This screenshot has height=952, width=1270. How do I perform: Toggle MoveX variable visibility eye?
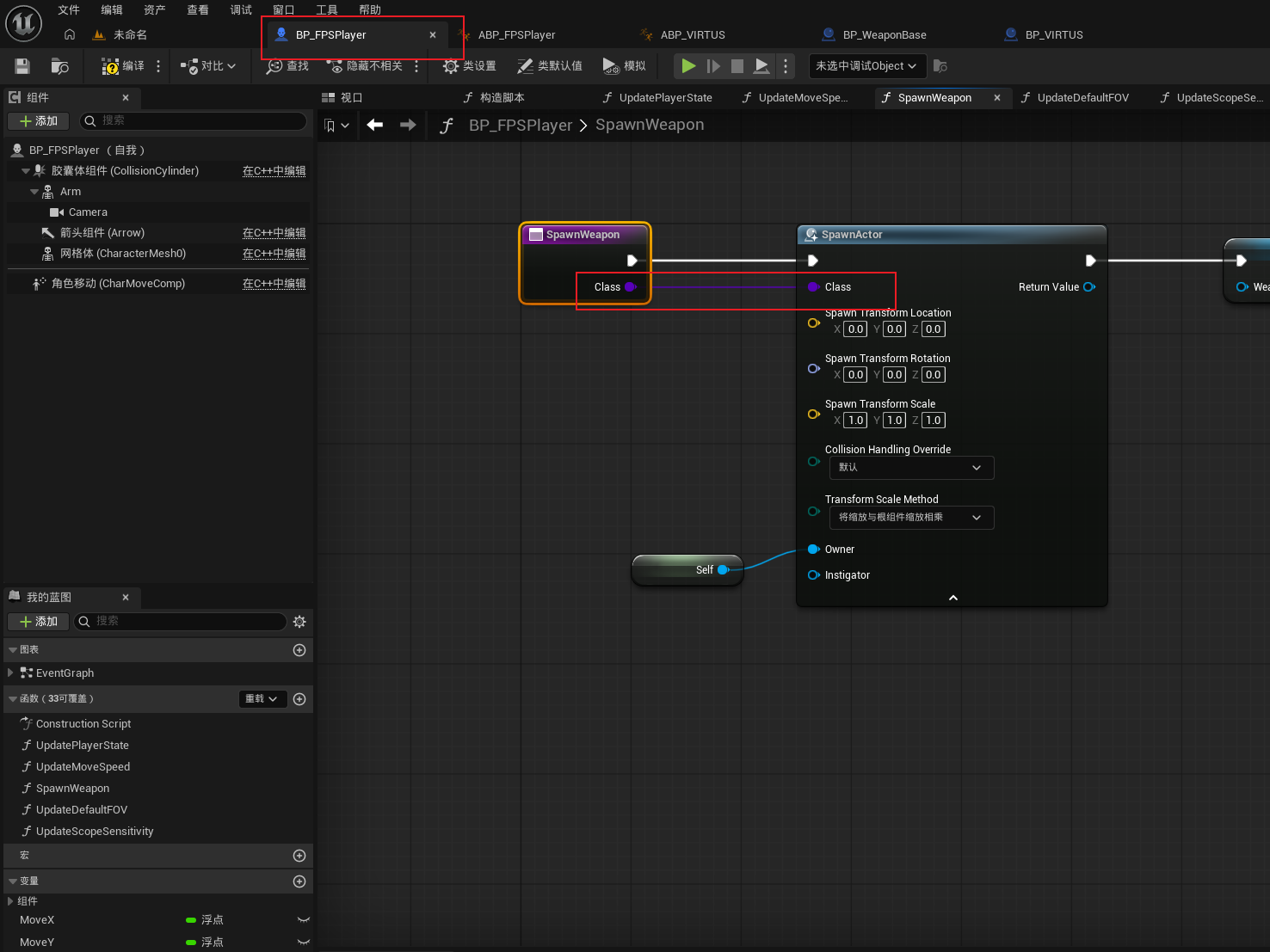pyautogui.click(x=303, y=920)
